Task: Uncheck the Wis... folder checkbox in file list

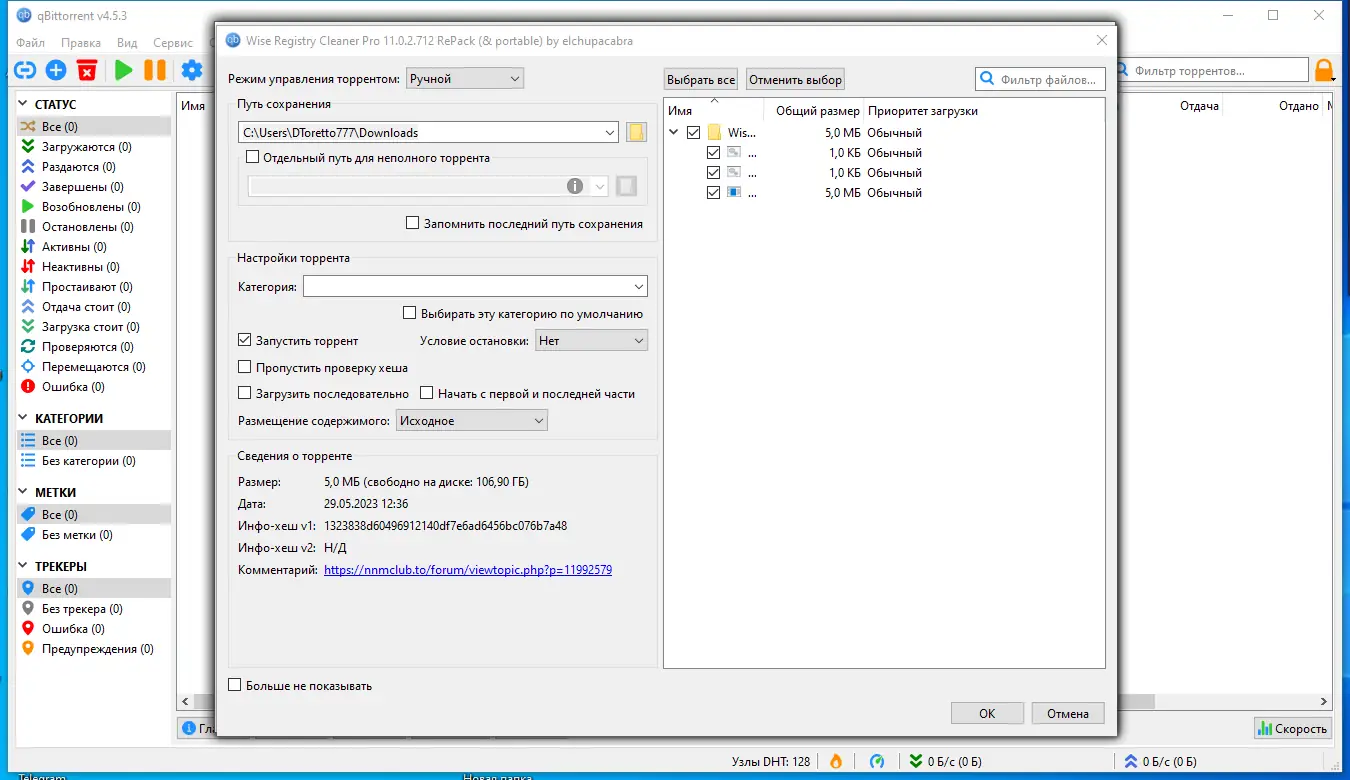Action: coord(694,133)
